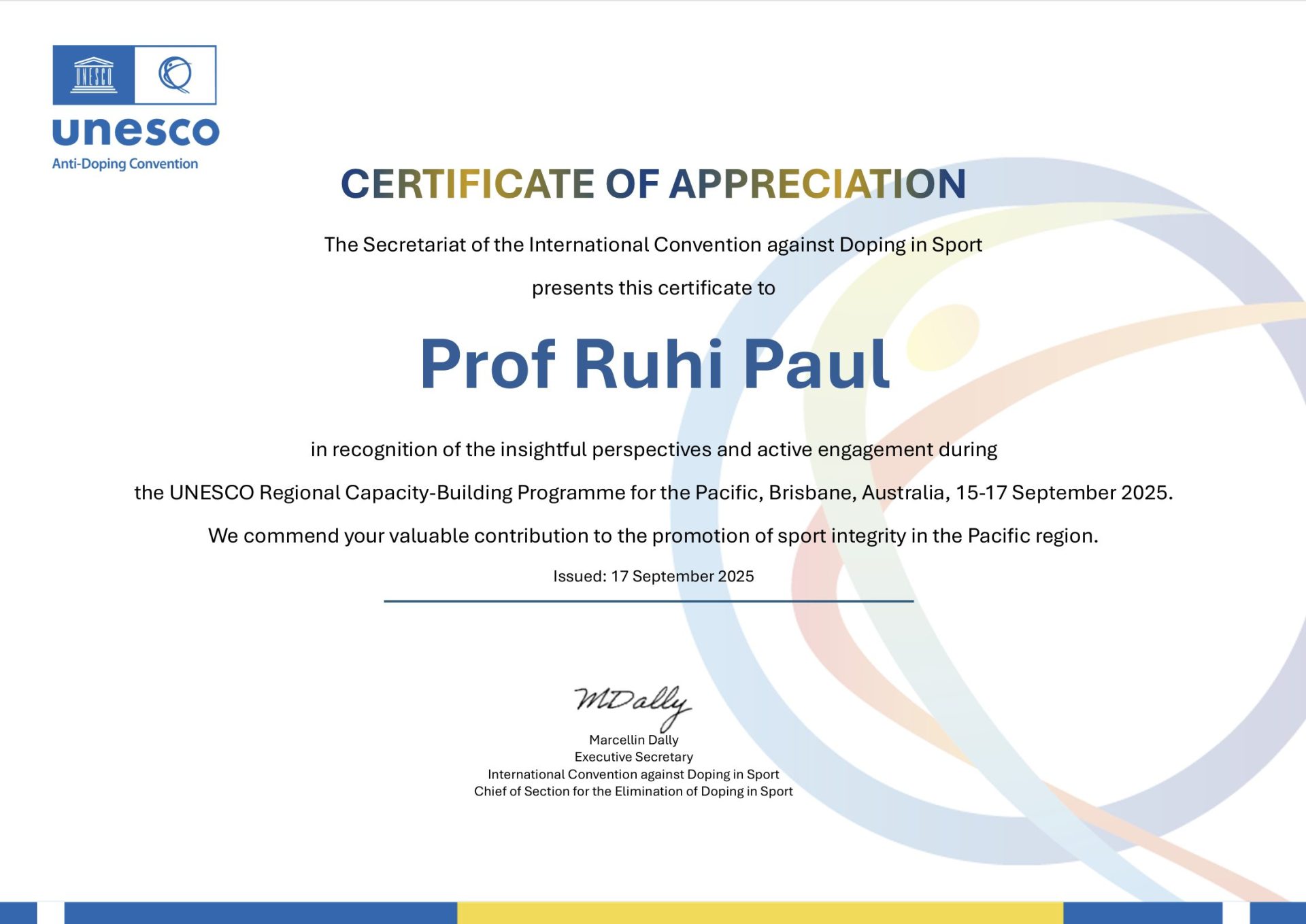Select the Anti-Doping Convention globe emblem
Image resolution: width=1306 pixels, height=924 pixels.
[x=176, y=75]
